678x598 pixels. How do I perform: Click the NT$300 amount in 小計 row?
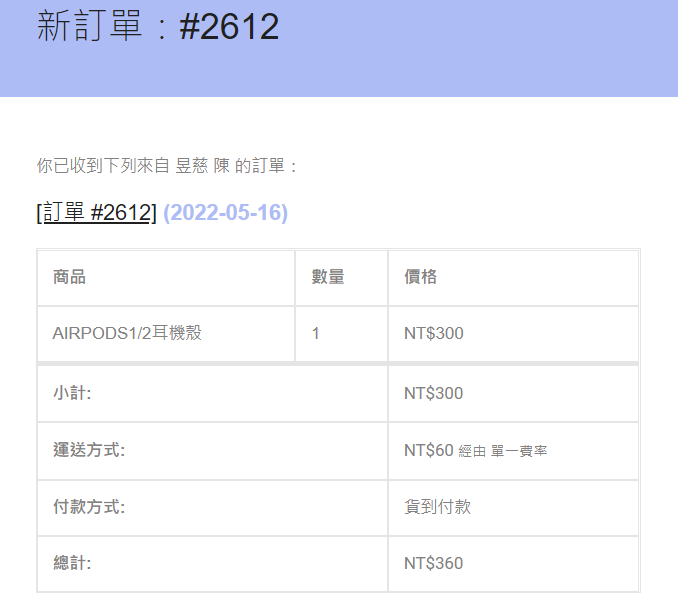pos(434,393)
